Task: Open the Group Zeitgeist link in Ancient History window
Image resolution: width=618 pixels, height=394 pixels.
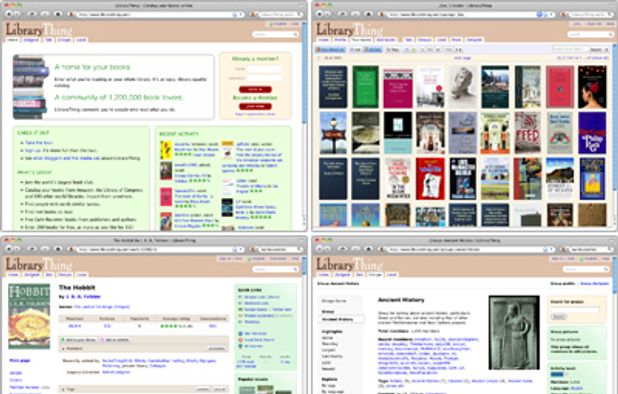Action: [x=595, y=284]
